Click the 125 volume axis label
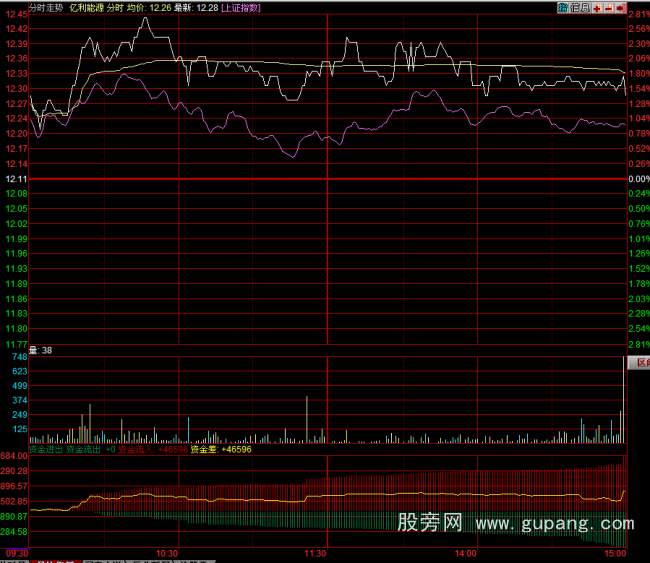 coord(19,429)
